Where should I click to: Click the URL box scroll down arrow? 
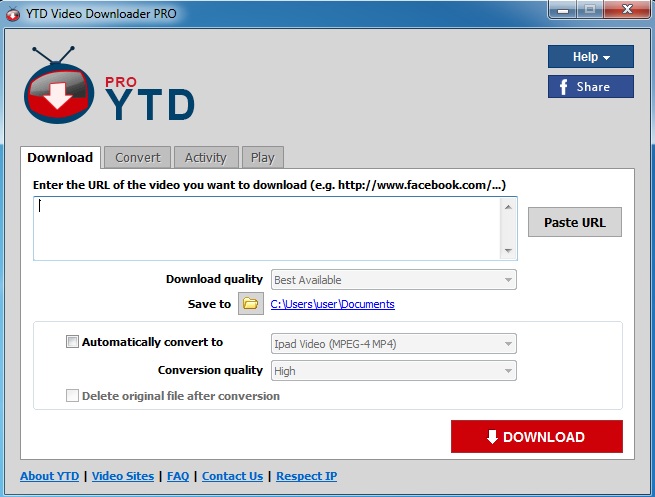pos(508,251)
